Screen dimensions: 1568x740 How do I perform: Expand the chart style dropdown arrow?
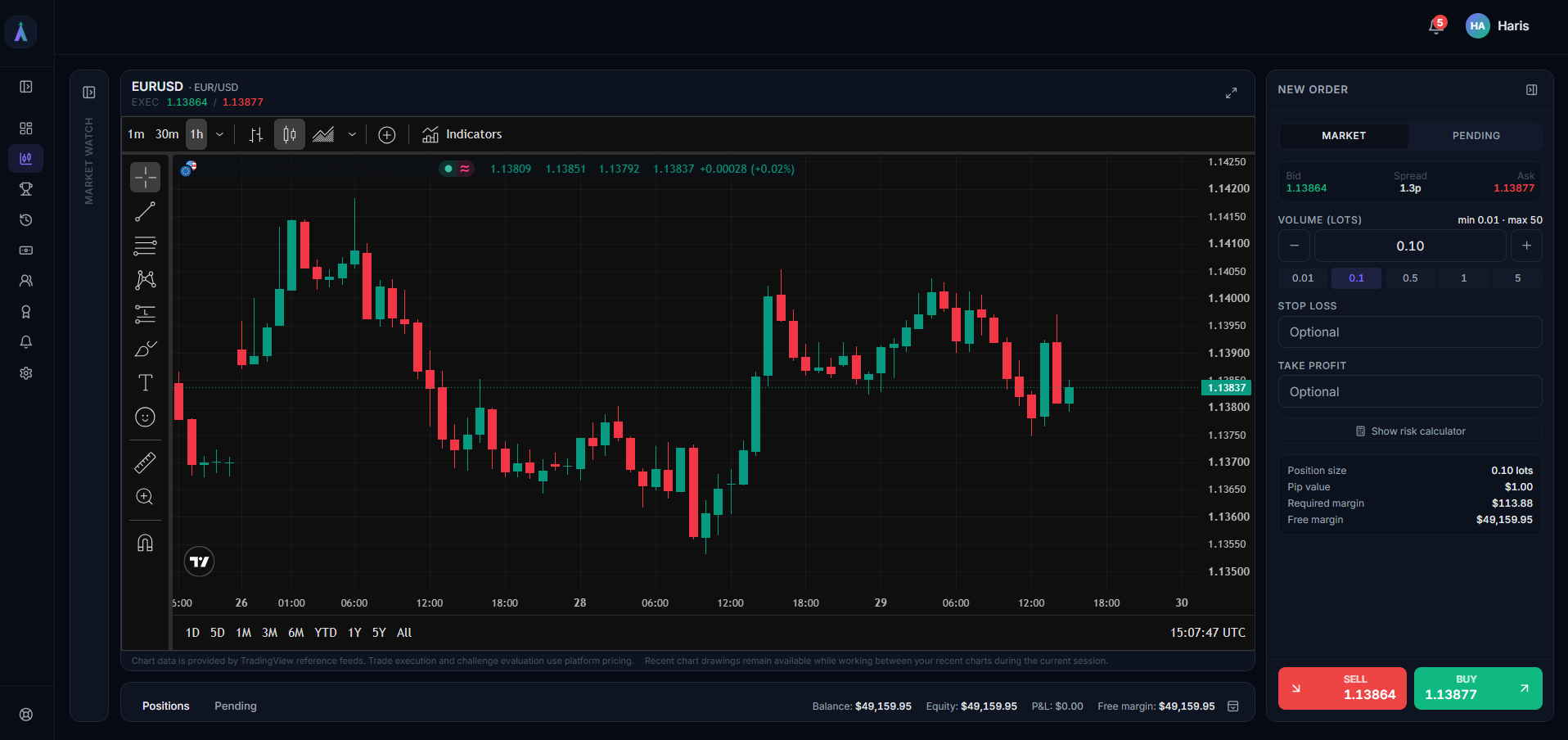352,134
